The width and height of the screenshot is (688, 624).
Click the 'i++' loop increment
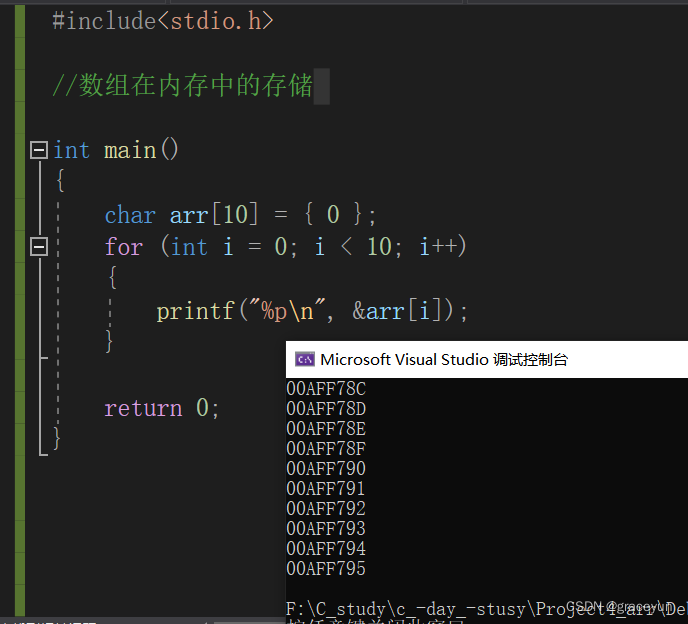[439, 247]
